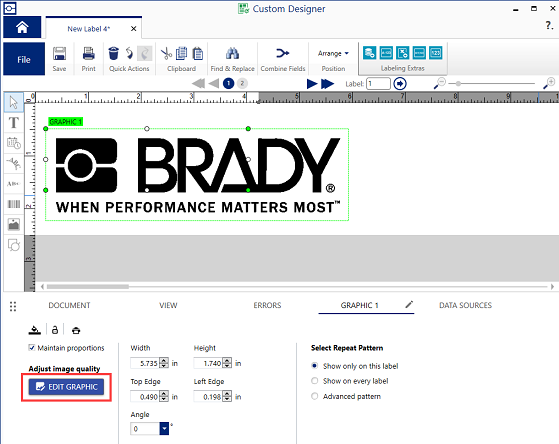The image size is (559, 444).
Task: Select page 2 circle indicator
Action: point(242,83)
